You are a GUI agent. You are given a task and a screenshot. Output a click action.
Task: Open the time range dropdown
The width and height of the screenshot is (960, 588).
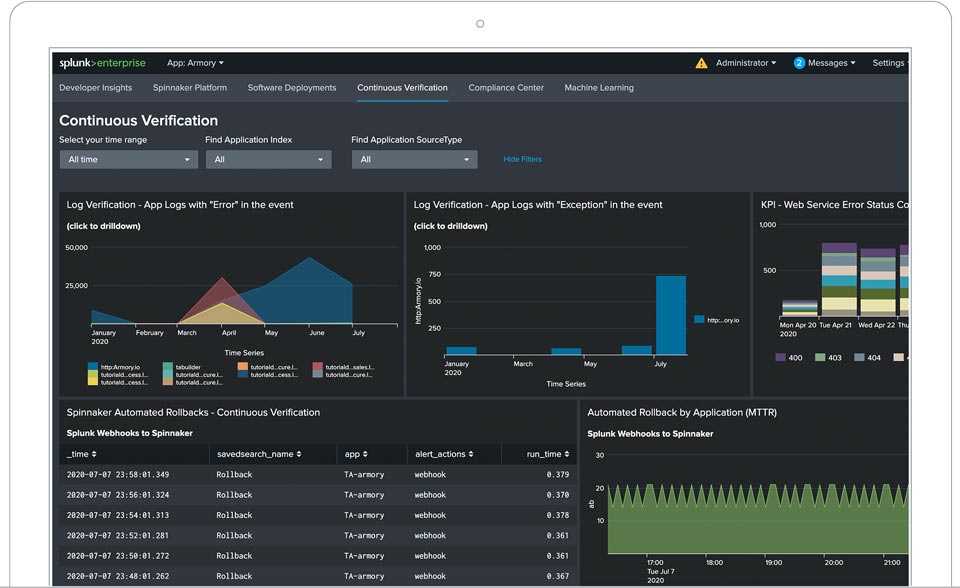click(x=128, y=160)
